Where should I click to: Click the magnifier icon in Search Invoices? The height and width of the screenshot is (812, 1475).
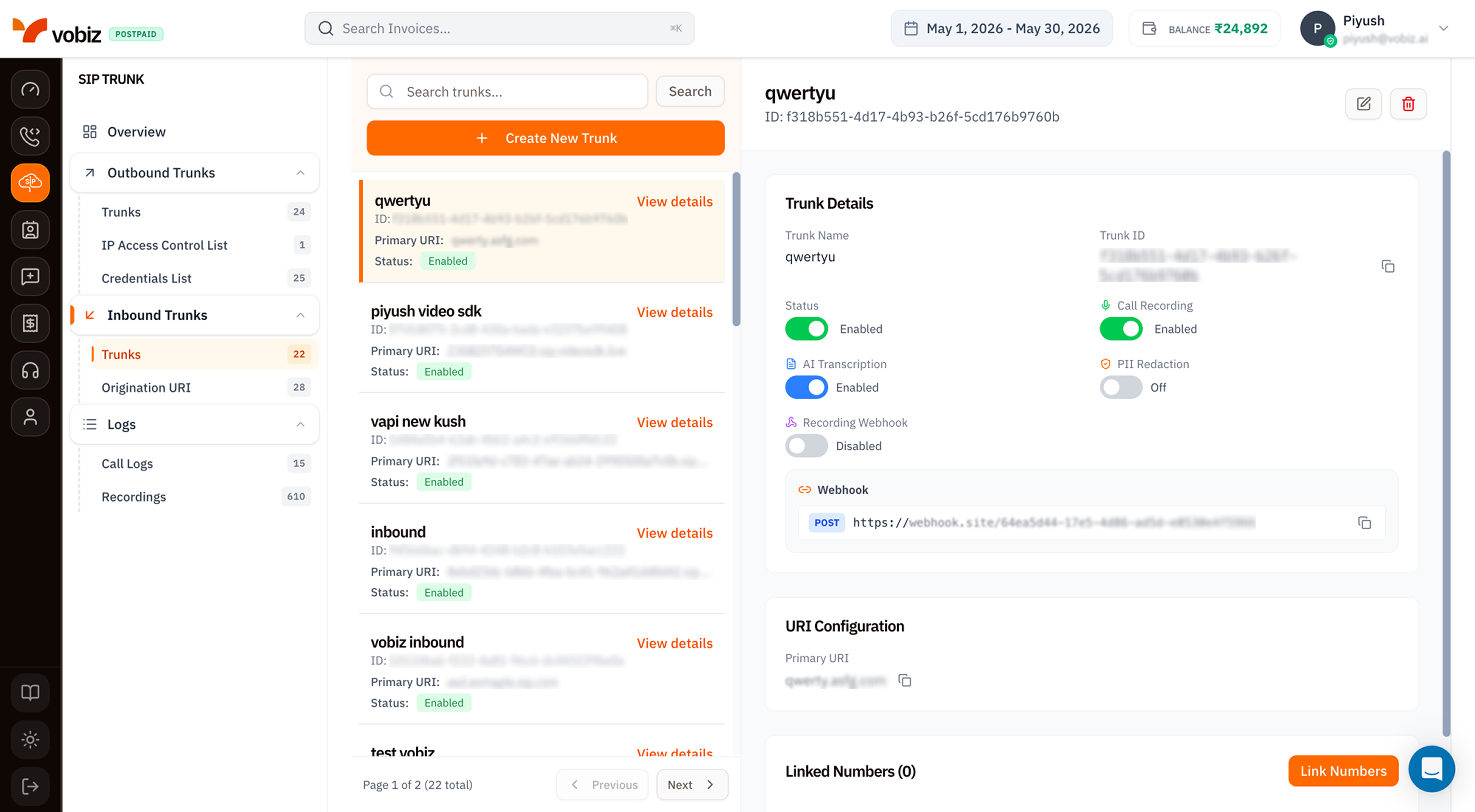326,29
